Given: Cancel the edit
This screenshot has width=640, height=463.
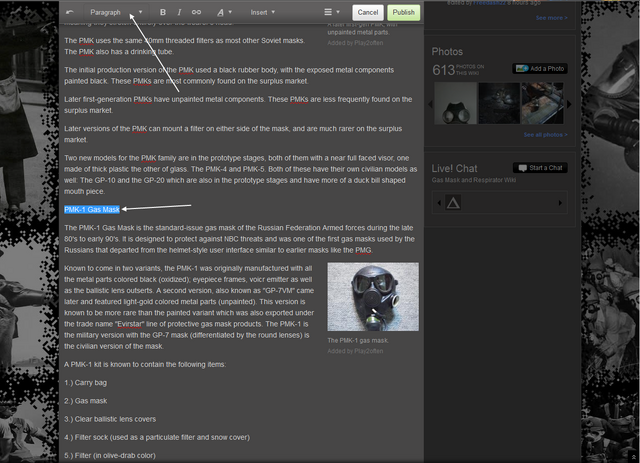Looking at the screenshot, I should click(368, 12).
